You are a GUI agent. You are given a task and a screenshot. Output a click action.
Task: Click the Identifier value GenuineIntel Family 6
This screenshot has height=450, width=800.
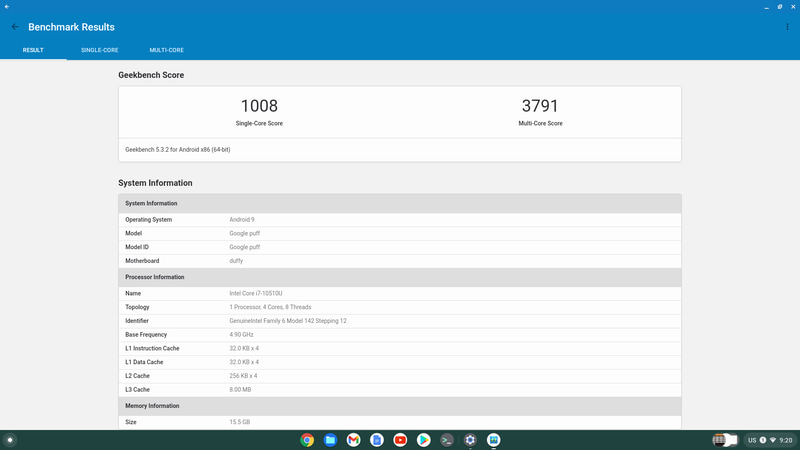click(288, 321)
